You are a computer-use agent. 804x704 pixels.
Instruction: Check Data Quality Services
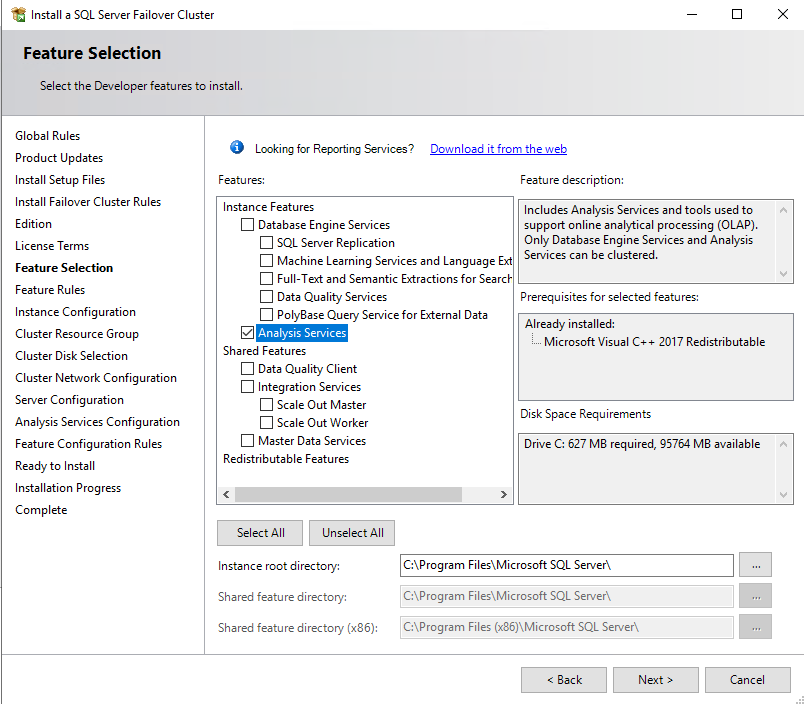point(266,296)
